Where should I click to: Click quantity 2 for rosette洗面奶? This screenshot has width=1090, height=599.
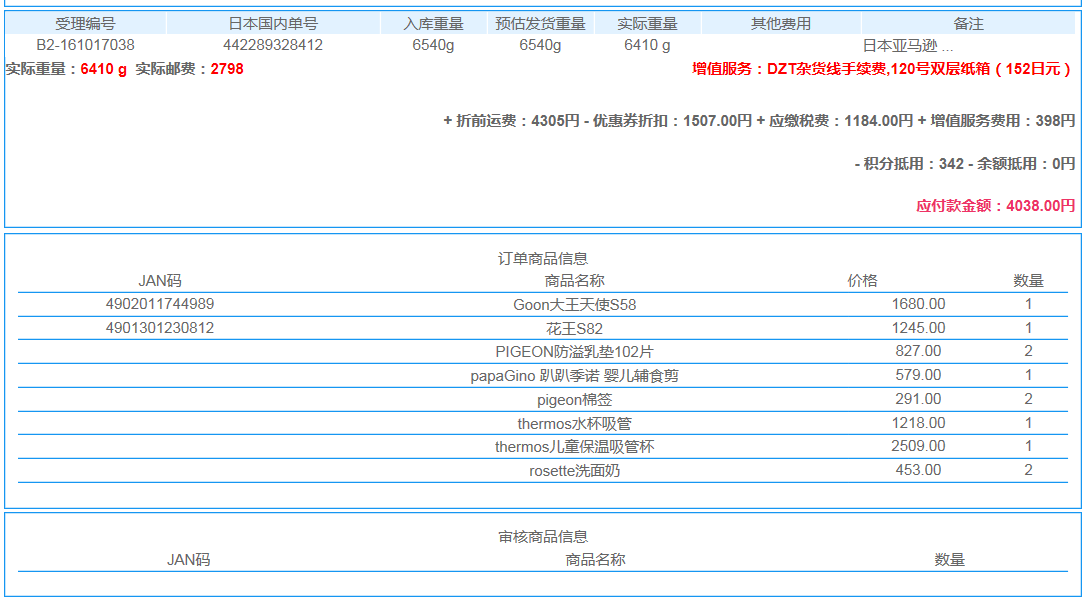pyautogui.click(x=1028, y=470)
